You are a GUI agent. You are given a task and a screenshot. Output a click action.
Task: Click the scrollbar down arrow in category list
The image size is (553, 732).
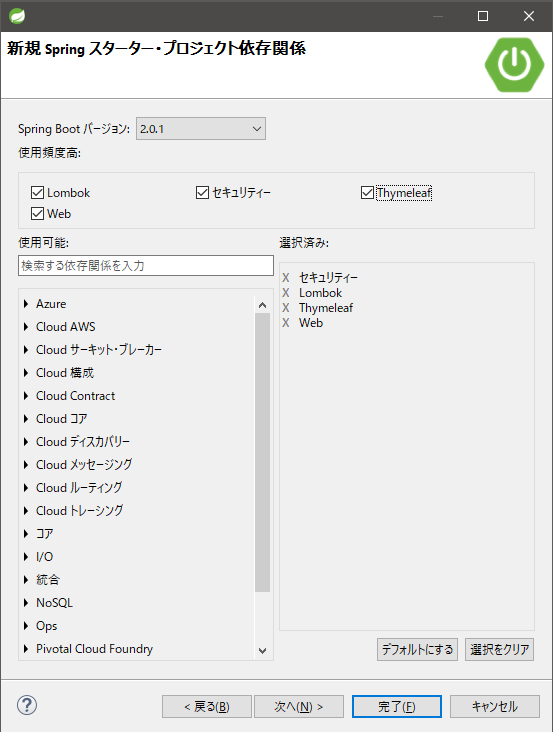click(262, 650)
